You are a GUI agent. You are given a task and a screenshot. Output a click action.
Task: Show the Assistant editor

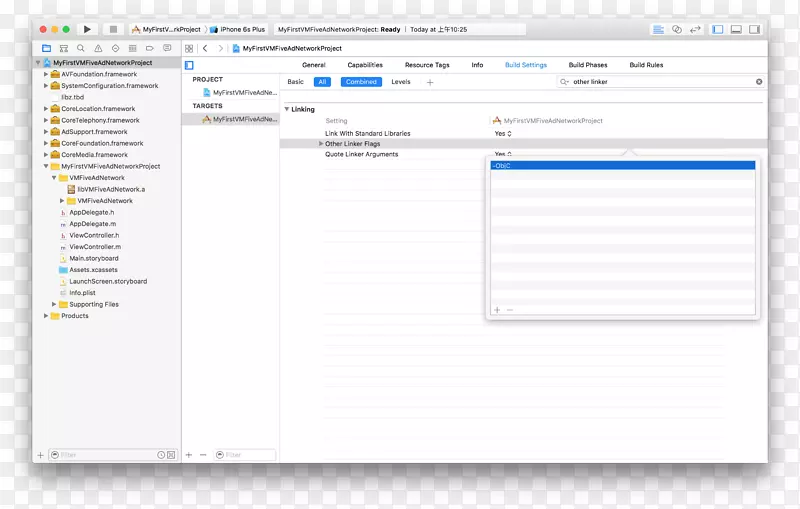click(677, 29)
